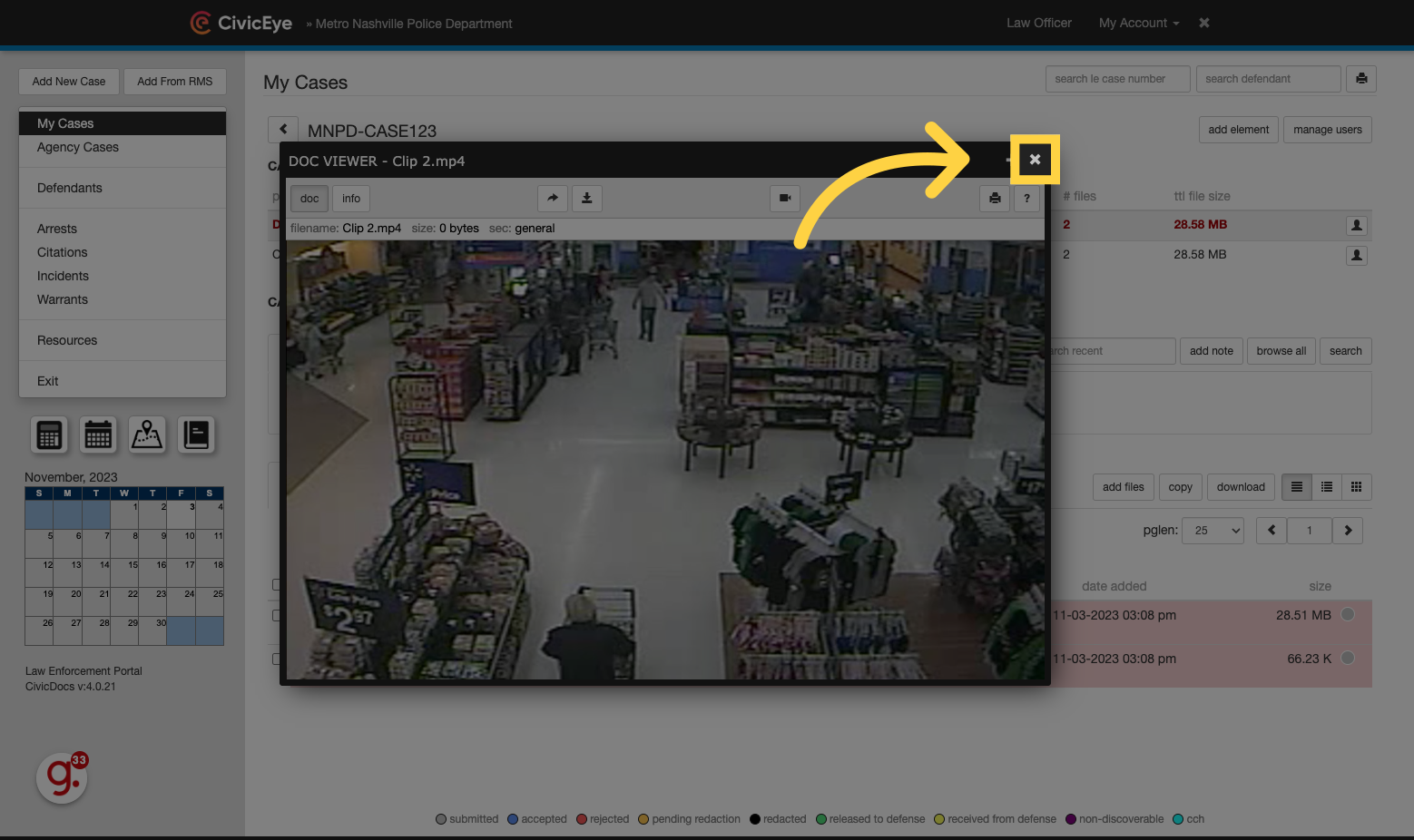Open Resources in sidebar
The height and width of the screenshot is (840, 1414).
123,340
